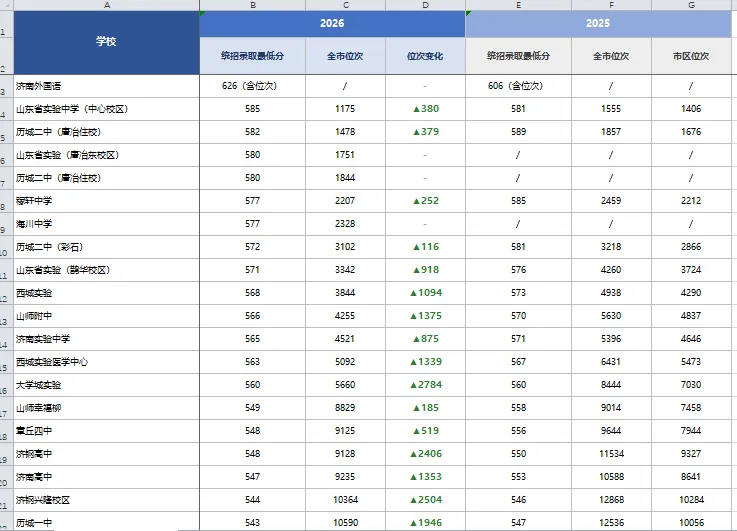Viewport: 737px width, 531px height.
Task: Select the merged 2026 header cell
Action: tap(332, 23)
